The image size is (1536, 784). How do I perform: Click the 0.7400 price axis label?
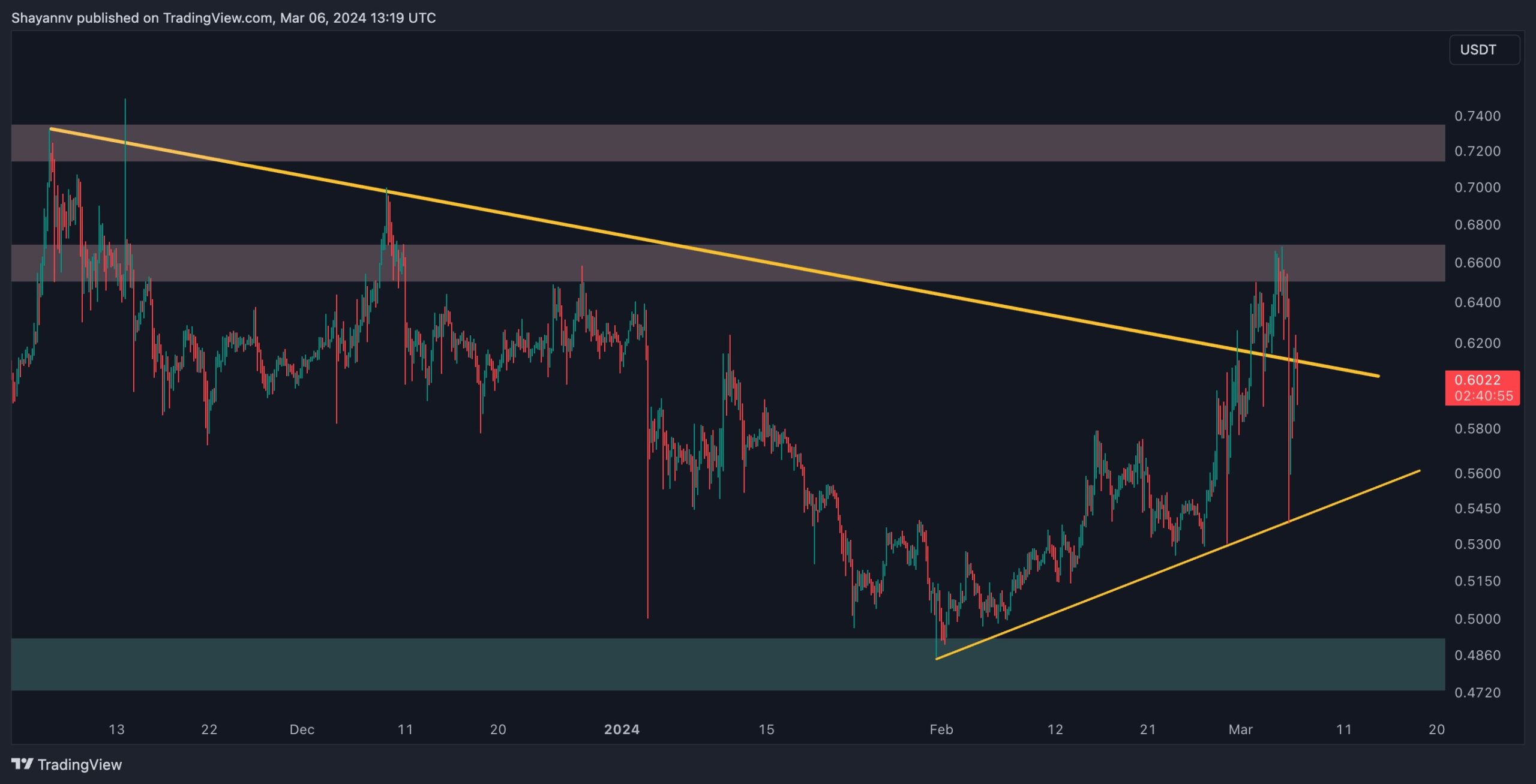pyautogui.click(x=1477, y=116)
